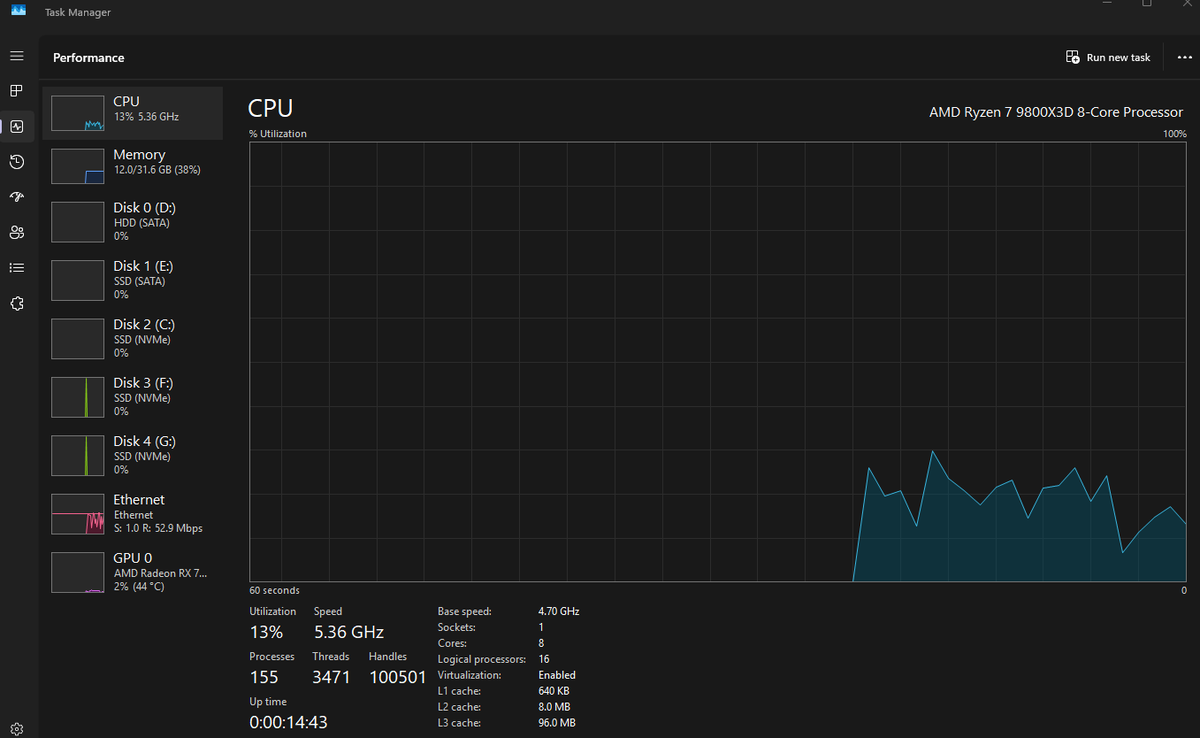The image size is (1200, 738).
Task: Select Disk 1 (E:) SSD entry
Action: click(133, 280)
